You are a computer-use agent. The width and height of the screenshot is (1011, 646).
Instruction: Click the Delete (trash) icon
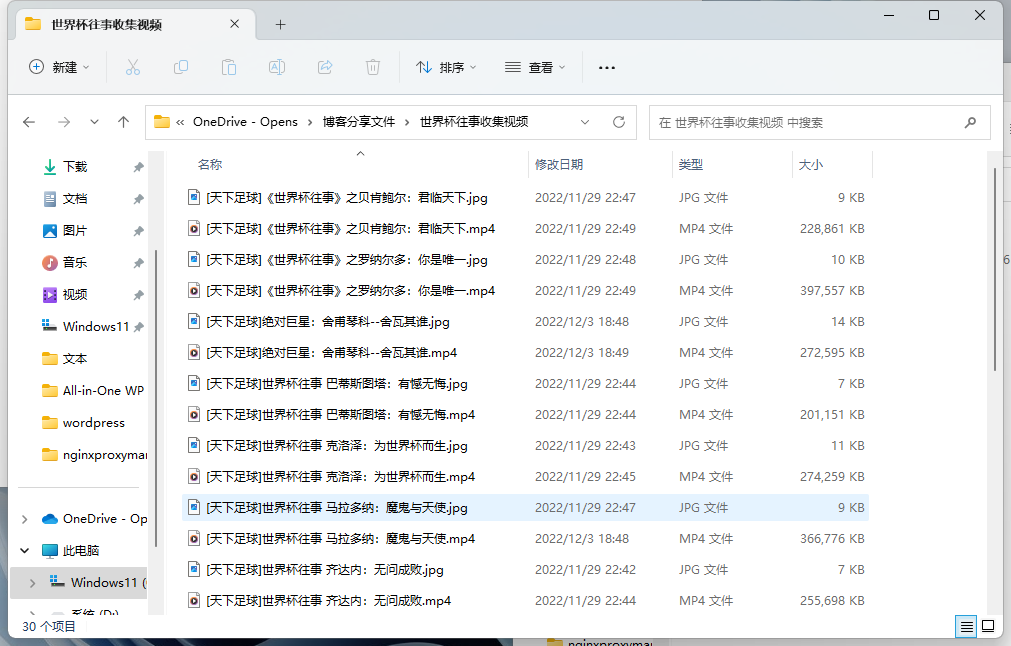coord(371,67)
